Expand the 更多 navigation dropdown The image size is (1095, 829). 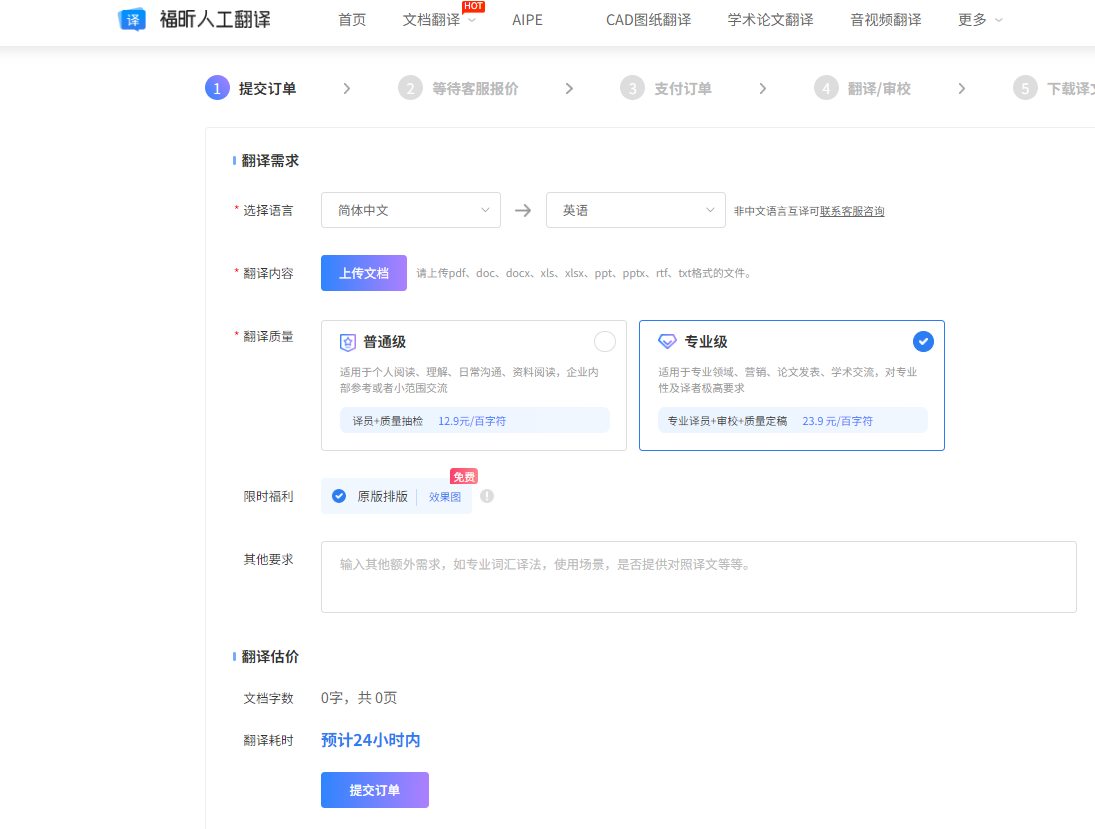click(x=978, y=19)
